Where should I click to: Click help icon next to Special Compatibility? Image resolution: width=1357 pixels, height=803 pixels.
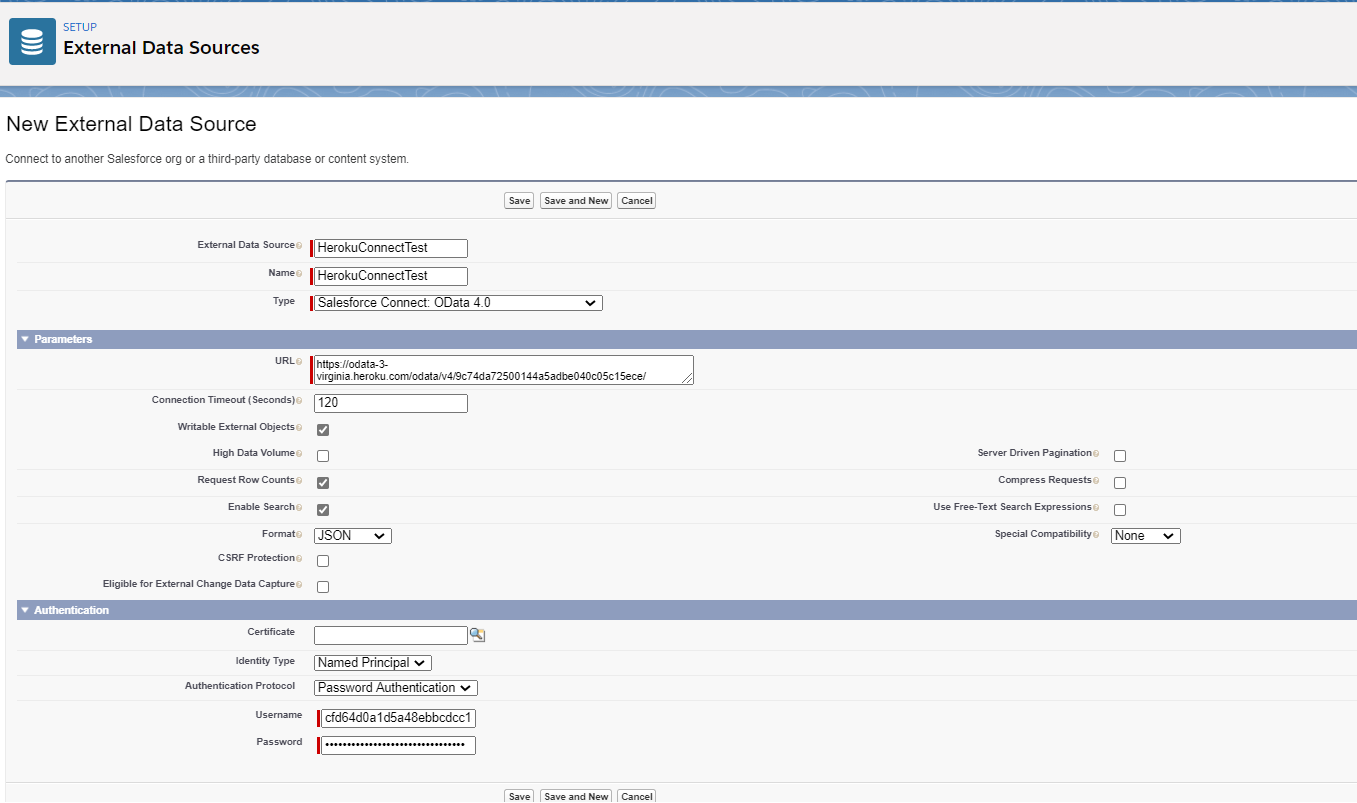click(x=1097, y=535)
